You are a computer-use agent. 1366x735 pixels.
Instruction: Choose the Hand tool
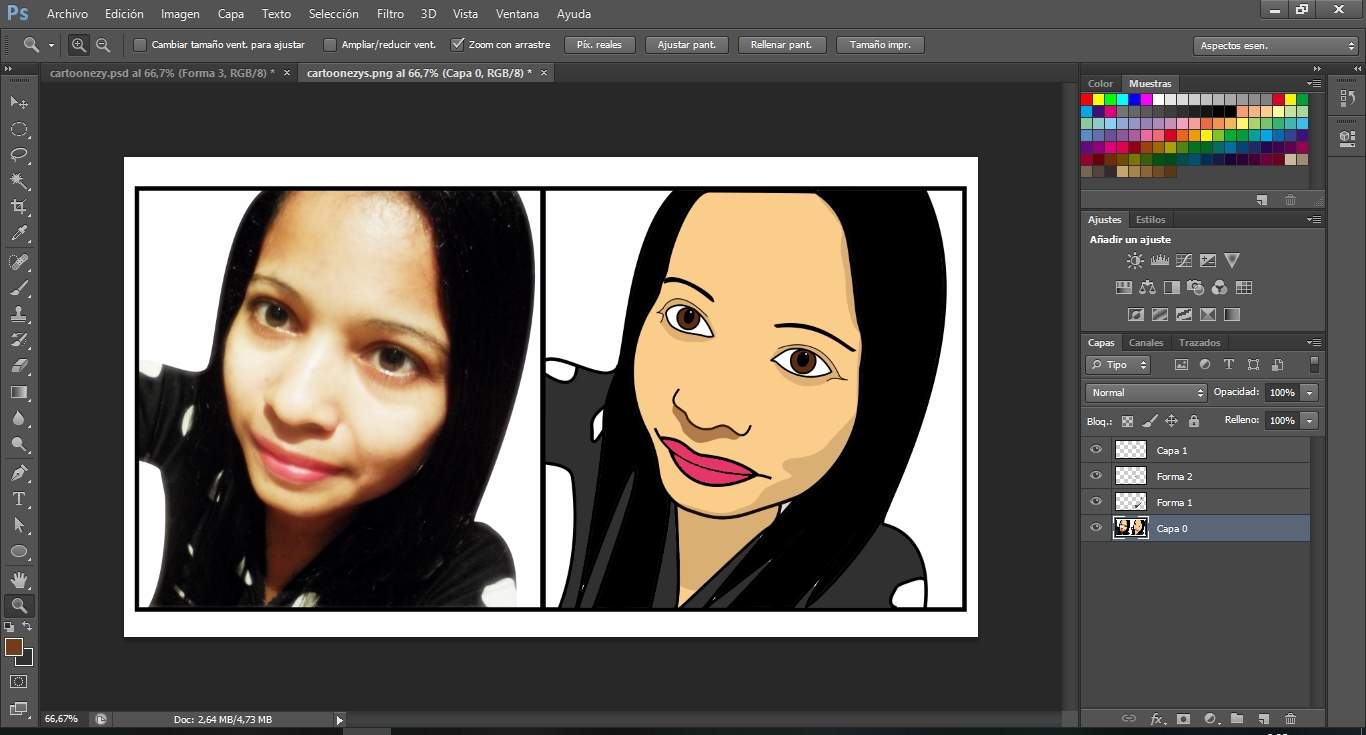(19, 579)
